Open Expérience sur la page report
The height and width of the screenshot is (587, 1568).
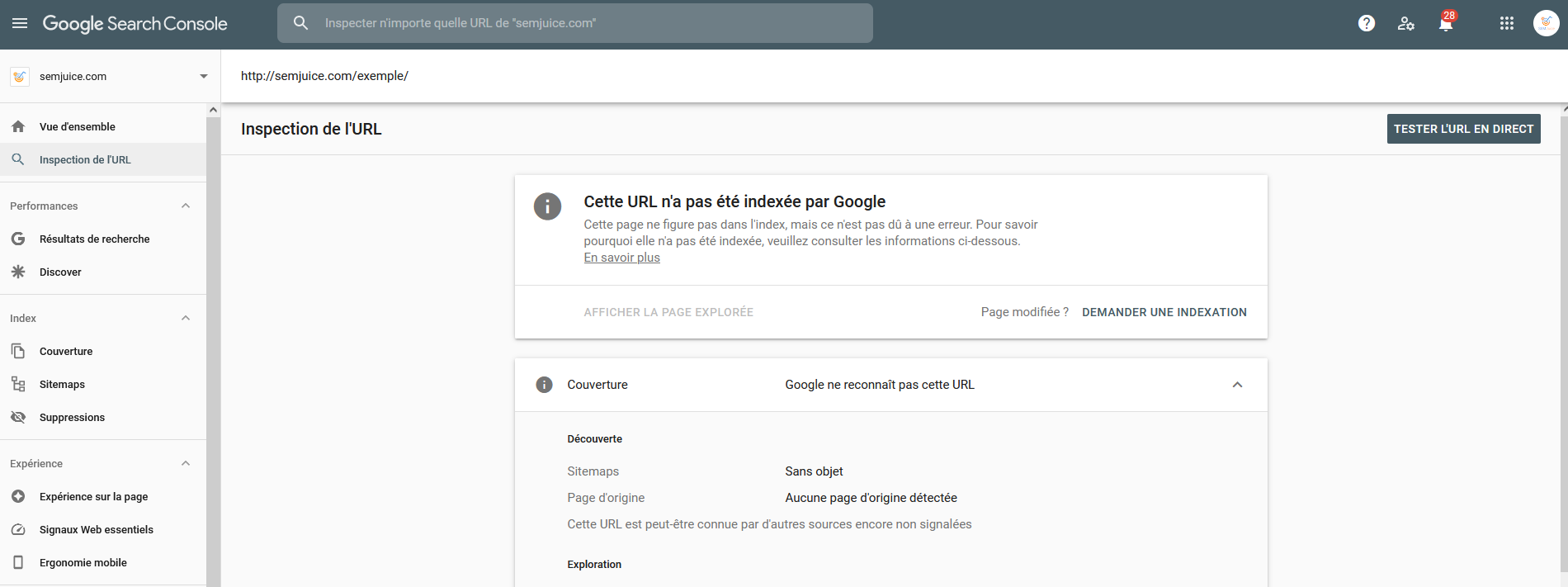(103, 496)
